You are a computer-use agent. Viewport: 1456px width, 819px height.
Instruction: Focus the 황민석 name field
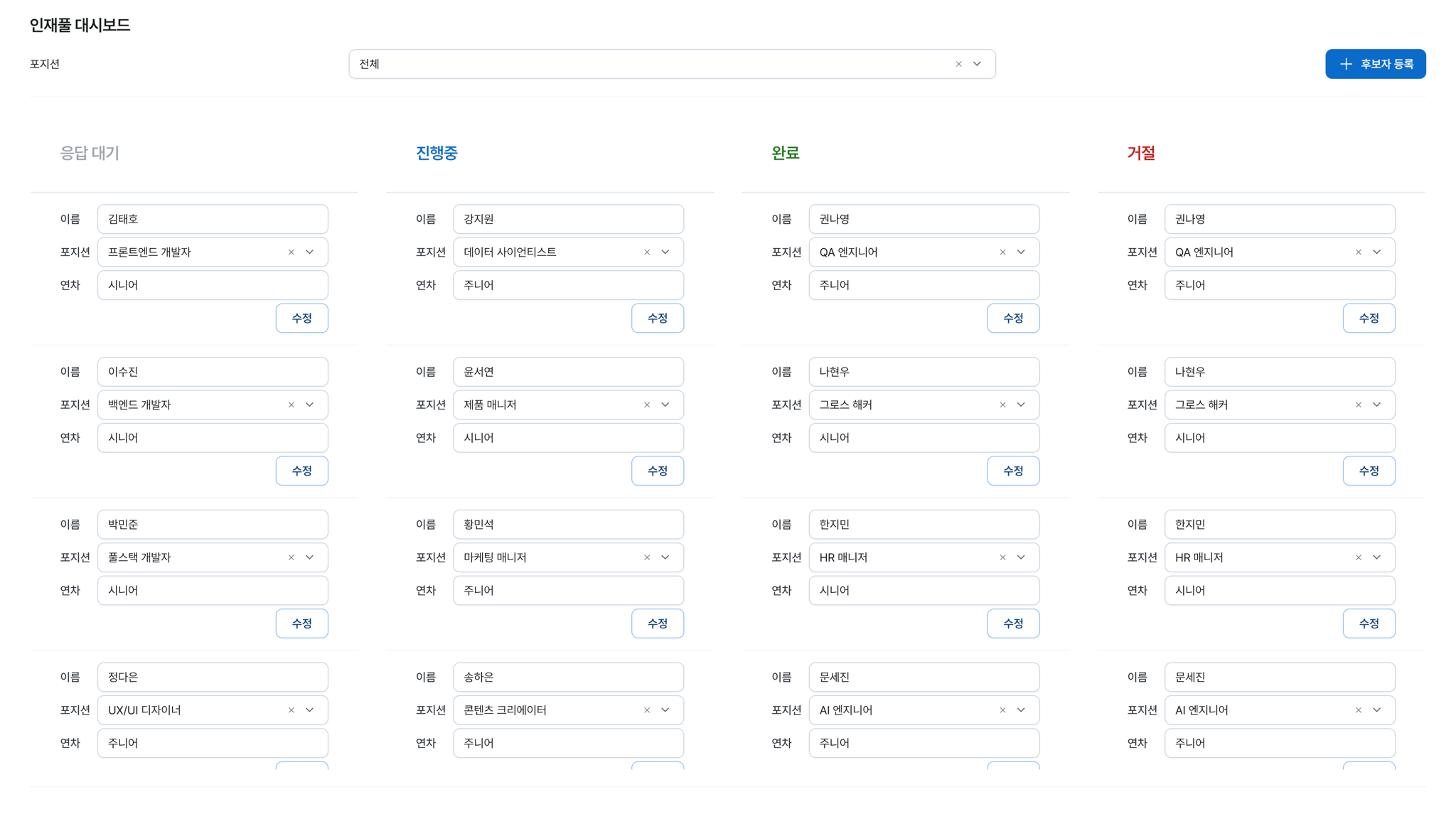[x=569, y=525]
